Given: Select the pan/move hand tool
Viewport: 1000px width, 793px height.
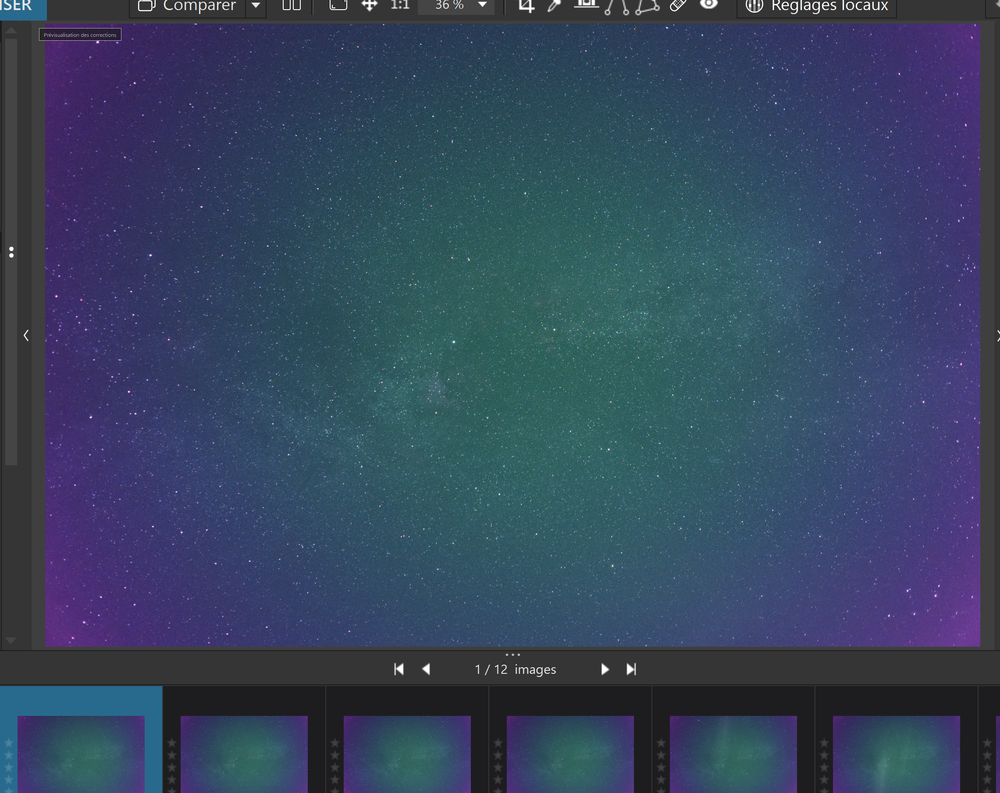Looking at the screenshot, I should point(370,5).
